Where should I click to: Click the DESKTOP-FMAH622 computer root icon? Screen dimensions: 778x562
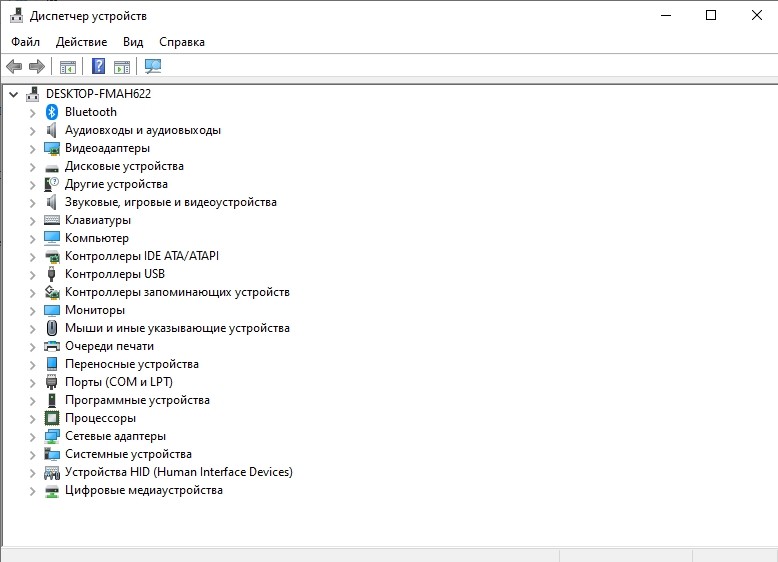pos(33,94)
